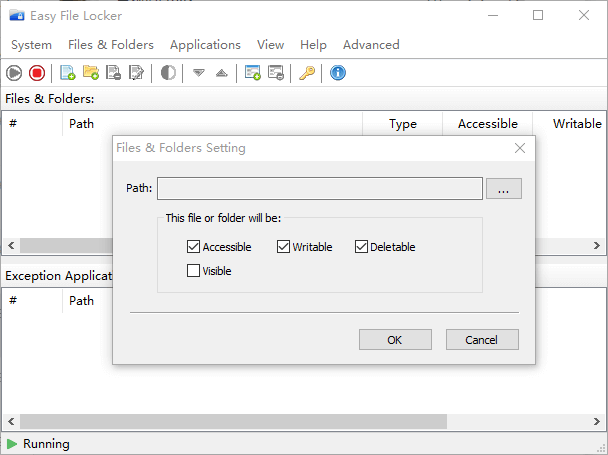The image size is (608, 455).
Task: Focus the Path text field
Action: pos(320,189)
